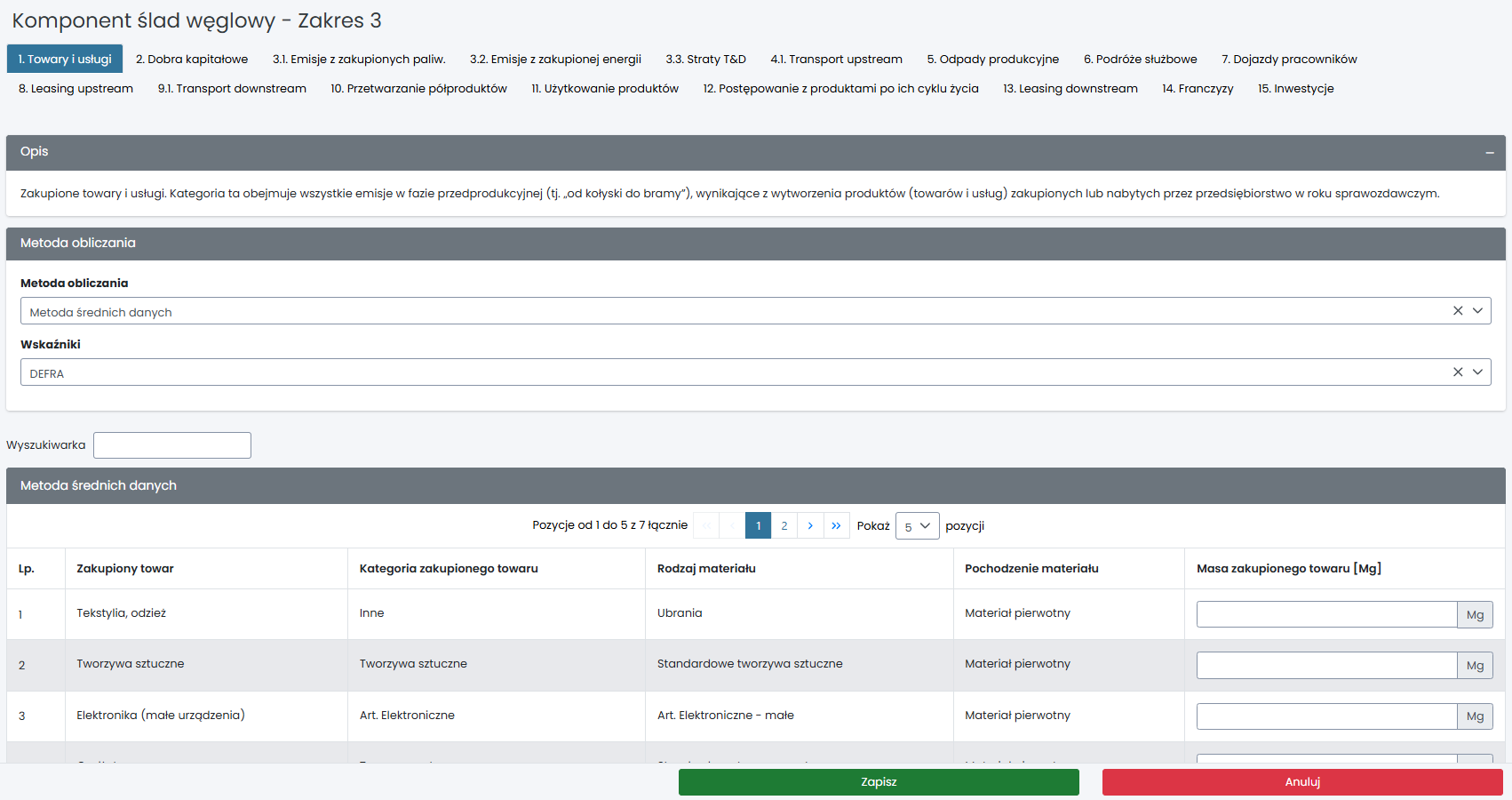Go to page 2 of the table

point(784,526)
